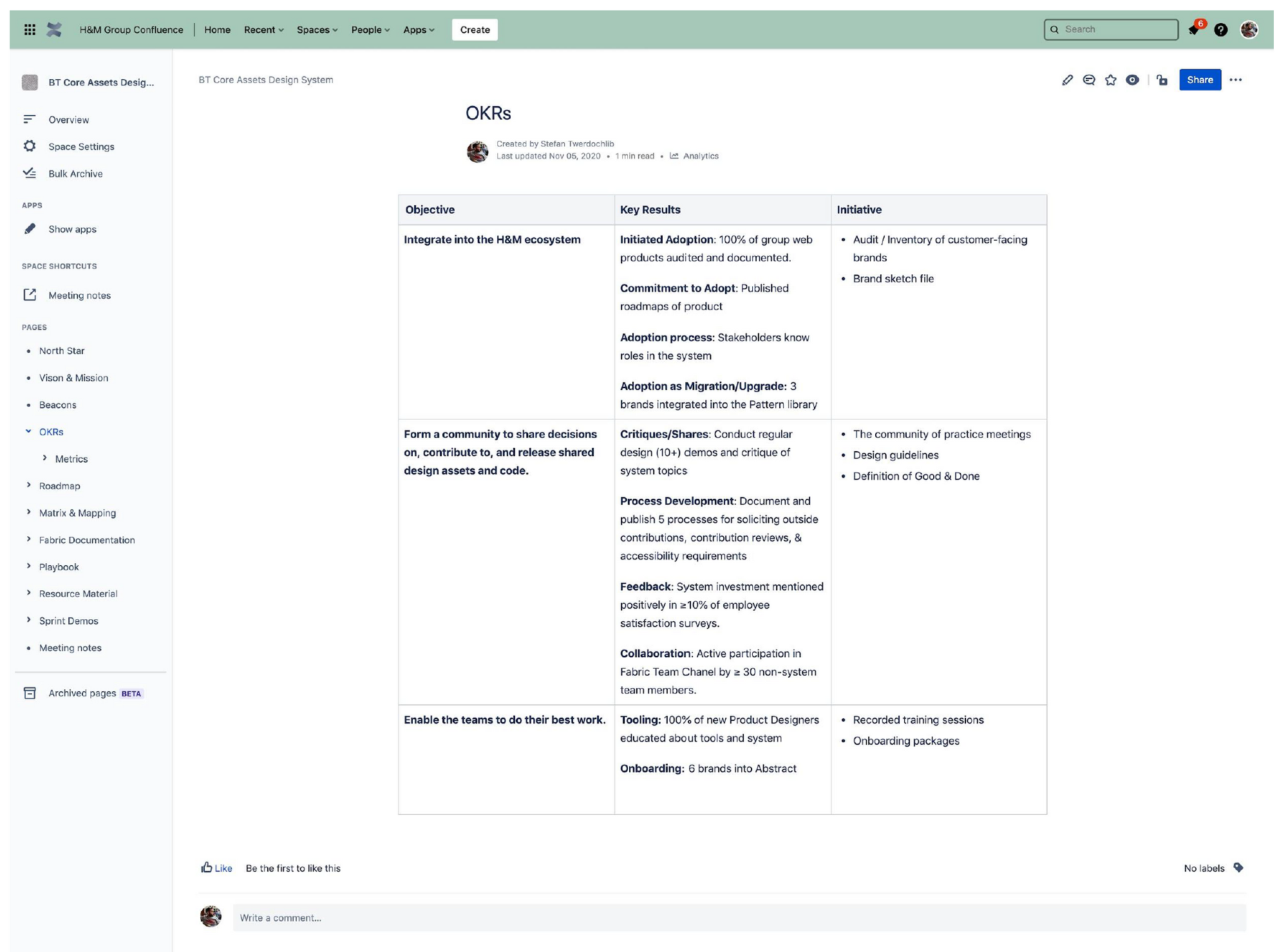Click the Share button
This screenshot has height=952, width=1288.
point(1199,79)
